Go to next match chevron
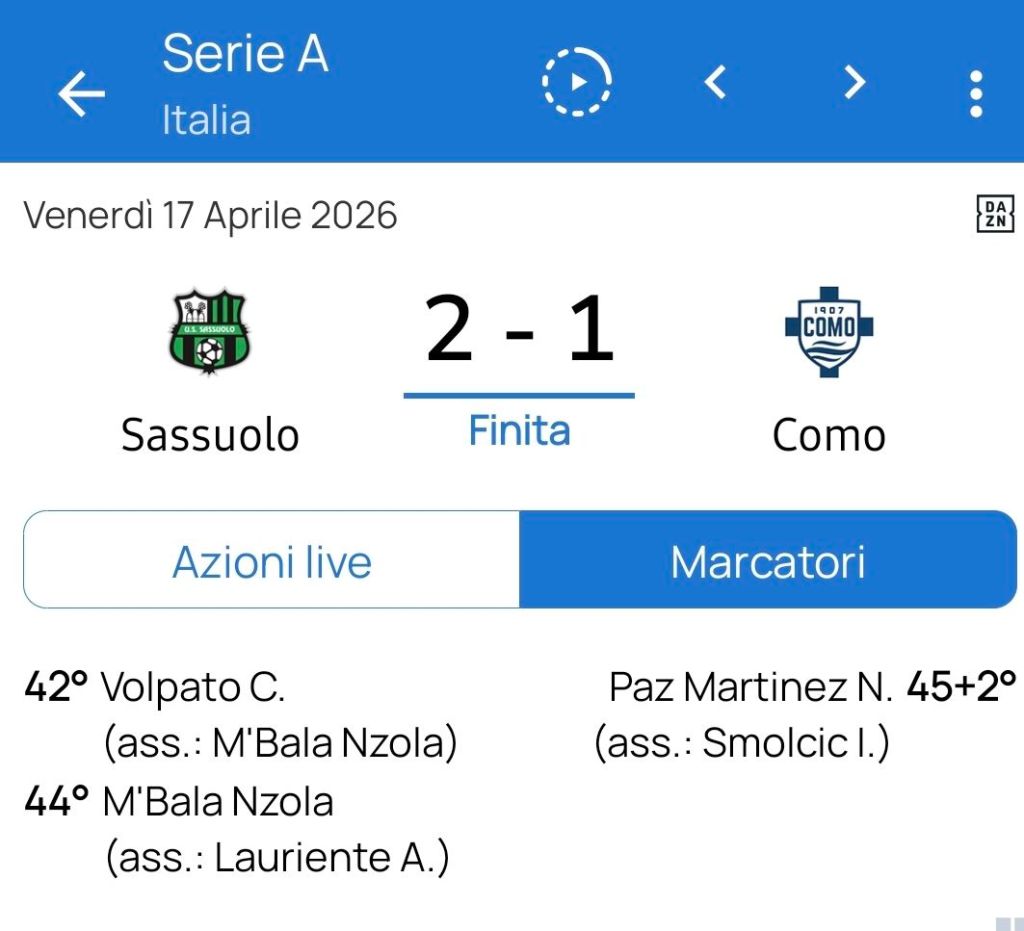This screenshot has width=1024, height=931. click(853, 82)
